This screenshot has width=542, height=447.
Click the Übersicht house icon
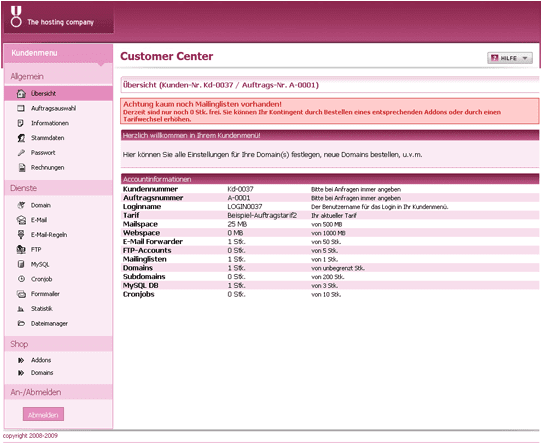[x=21, y=93]
